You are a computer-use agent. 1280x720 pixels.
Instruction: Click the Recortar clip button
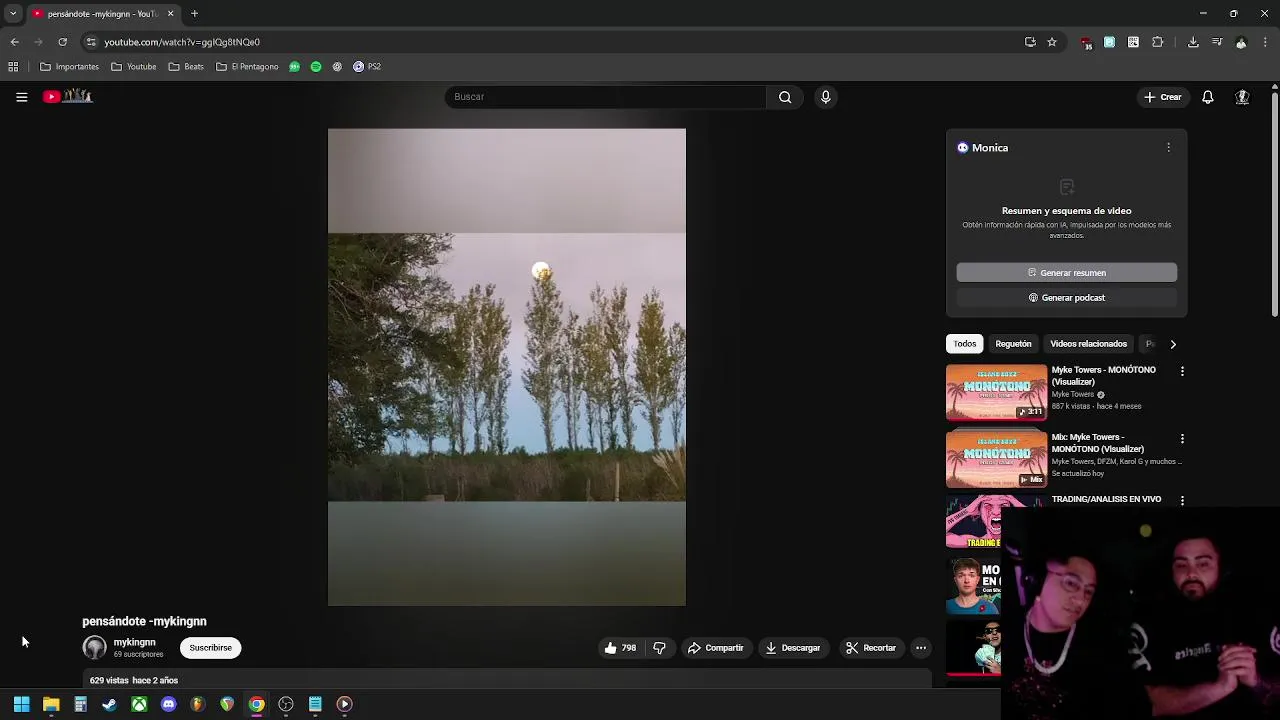[x=870, y=648]
